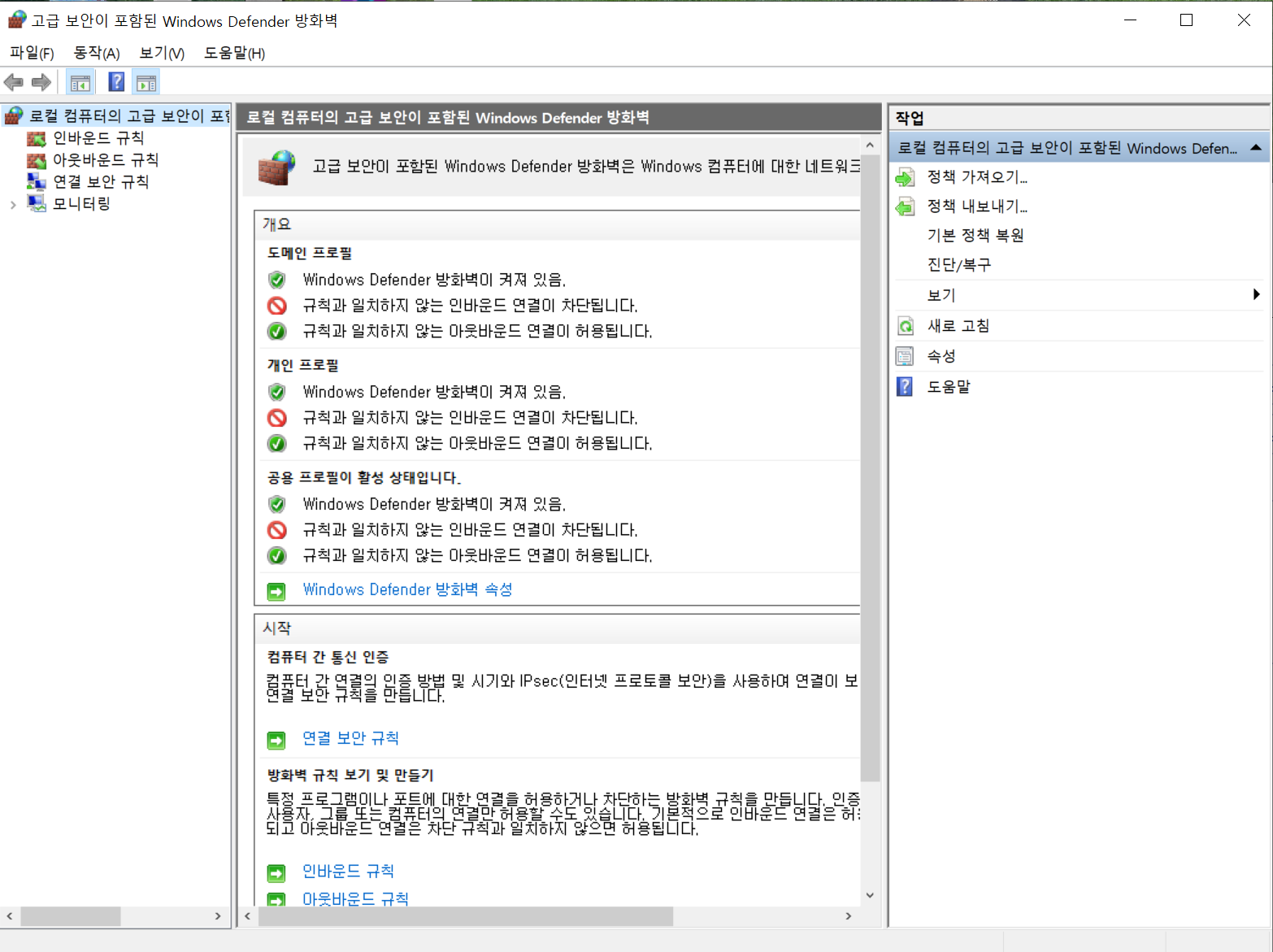Click the 방화벽 규칙 보기 및 만들기 heading
Screen dimensions: 1273x952
click(350, 776)
